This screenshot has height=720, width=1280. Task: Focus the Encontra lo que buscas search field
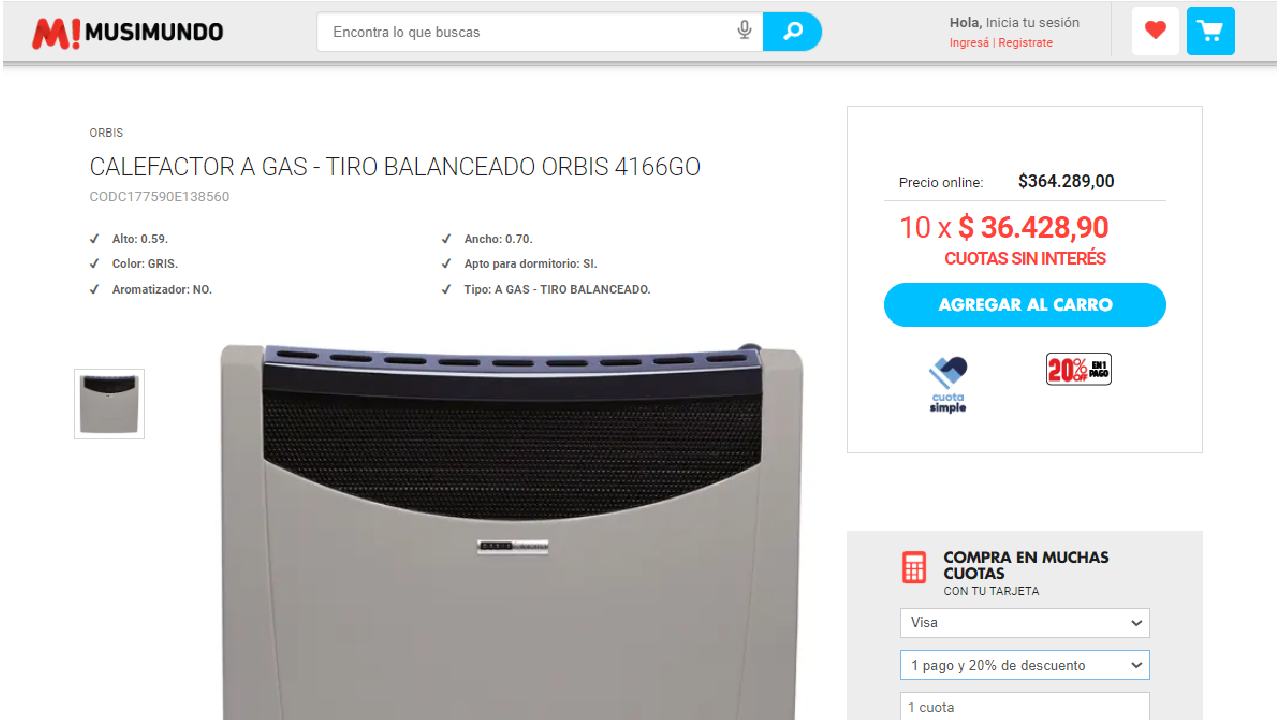pos(530,32)
